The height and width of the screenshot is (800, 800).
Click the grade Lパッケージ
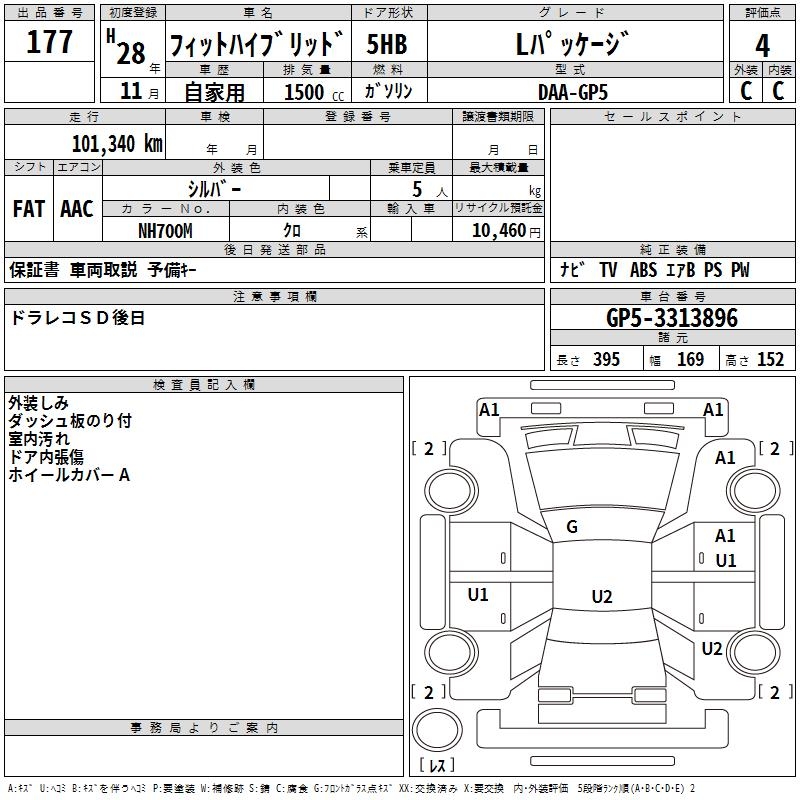click(572, 45)
